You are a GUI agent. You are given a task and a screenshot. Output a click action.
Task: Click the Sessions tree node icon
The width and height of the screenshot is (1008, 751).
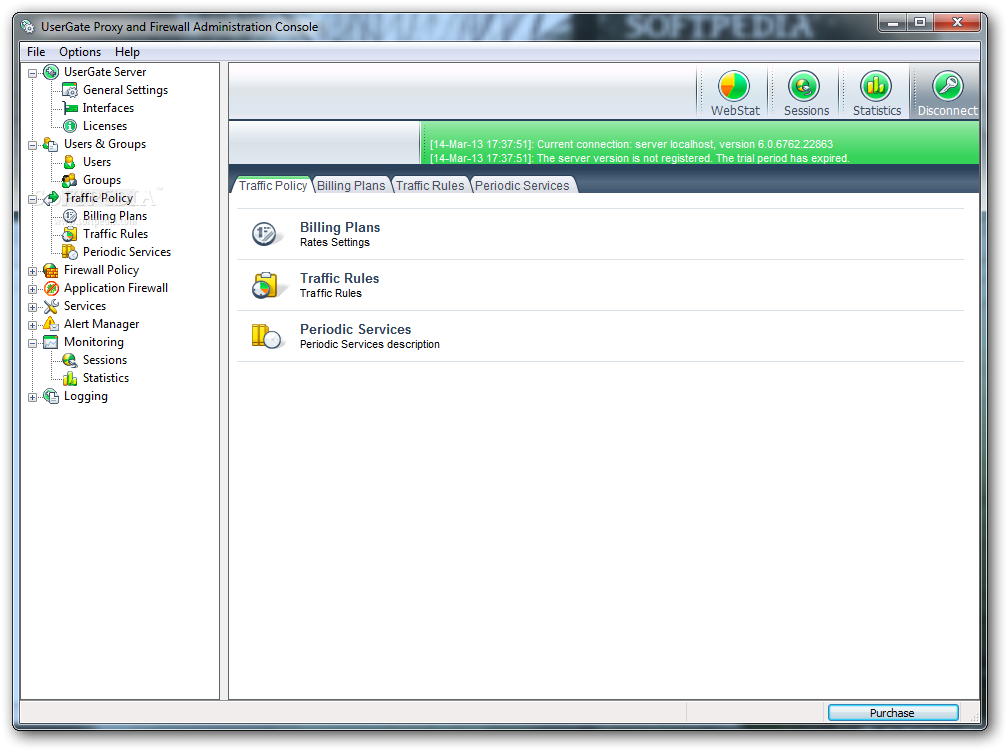69,360
